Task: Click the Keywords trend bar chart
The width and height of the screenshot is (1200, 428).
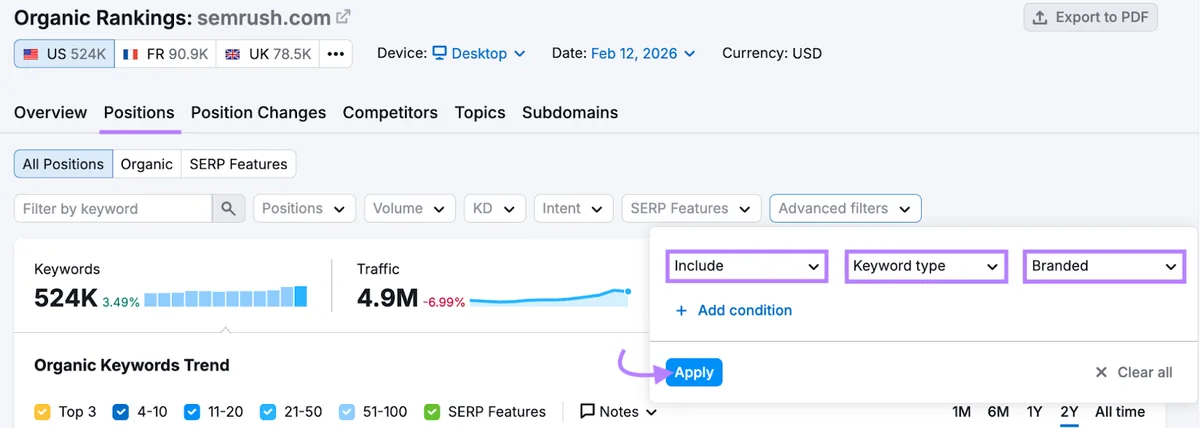Action: pos(226,297)
